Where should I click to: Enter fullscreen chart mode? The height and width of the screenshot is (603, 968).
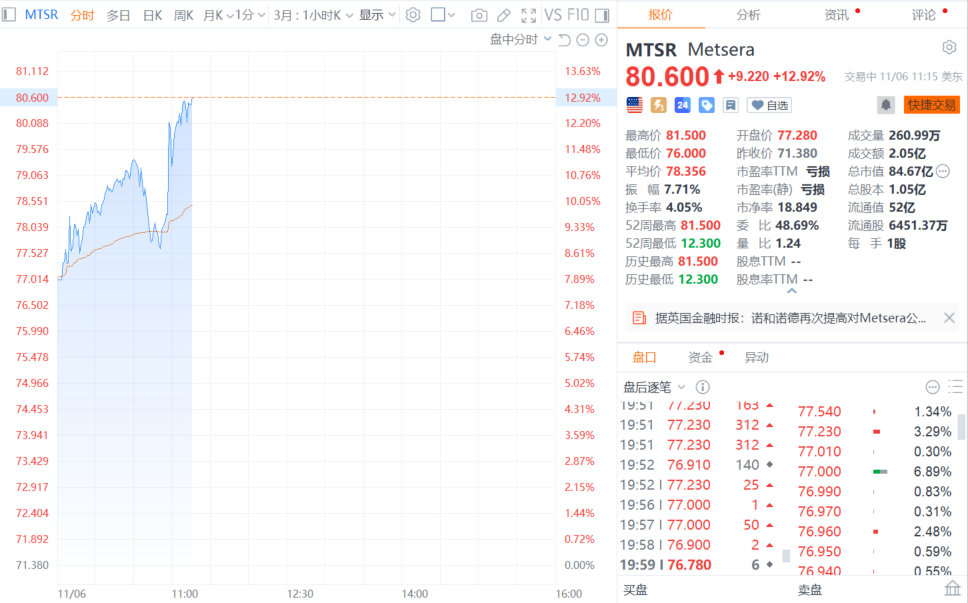[x=528, y=15]
